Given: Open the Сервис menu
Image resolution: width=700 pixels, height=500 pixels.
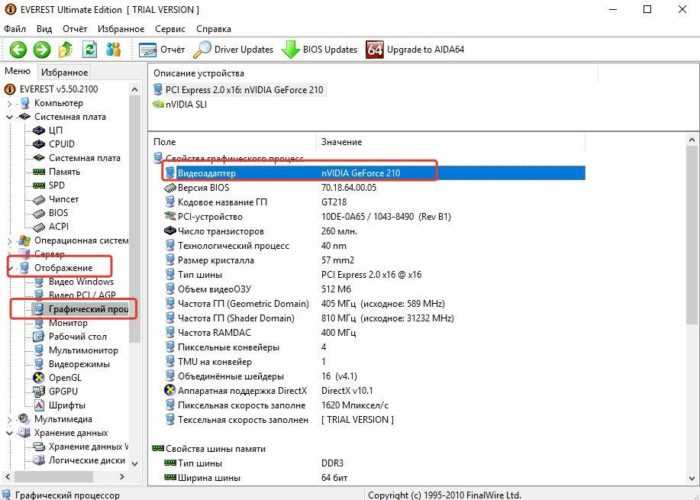Looking at the screenshot, I should (167, 29).
